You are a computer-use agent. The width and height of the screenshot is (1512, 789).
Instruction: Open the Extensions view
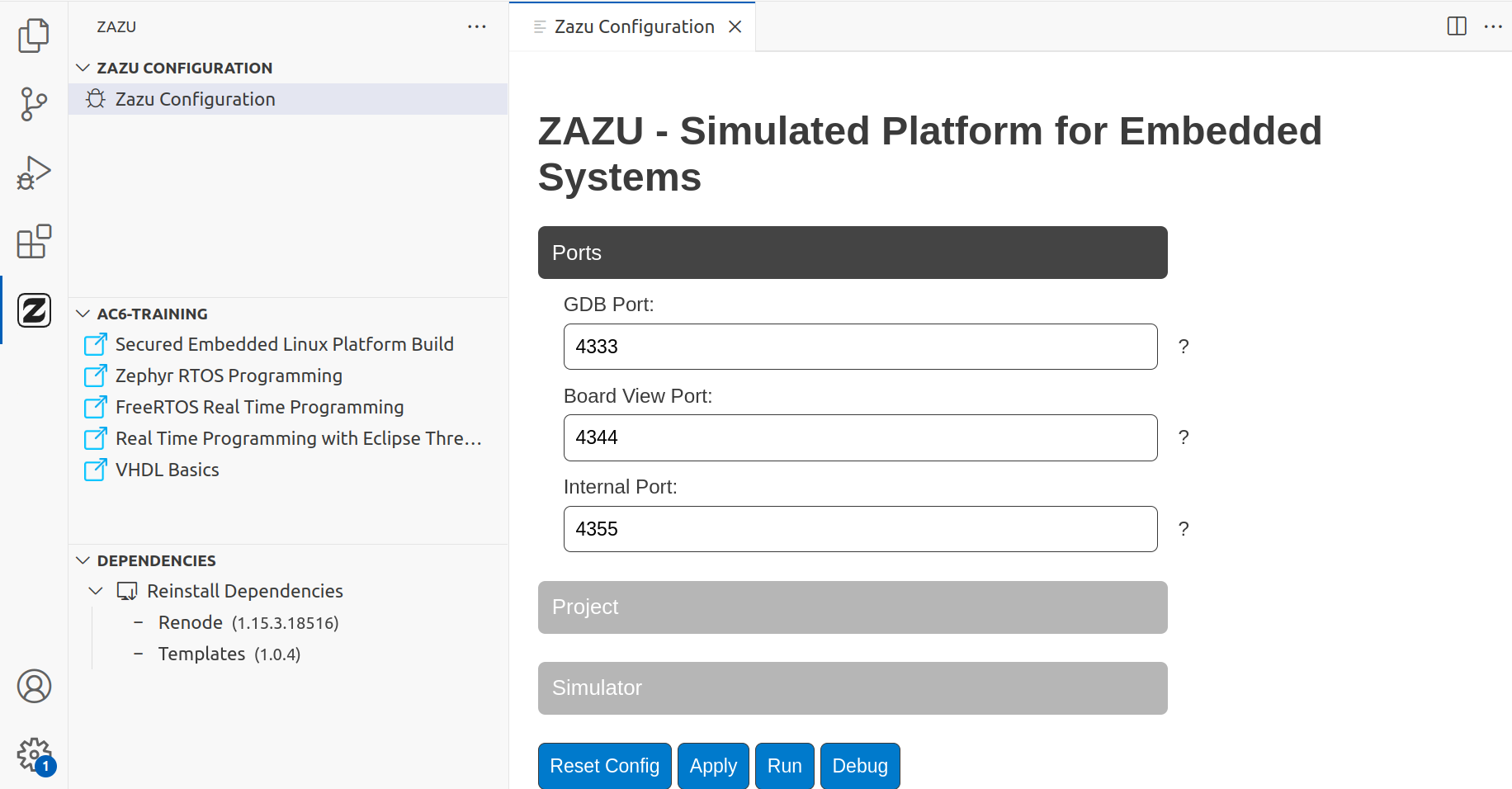point(34,242)
